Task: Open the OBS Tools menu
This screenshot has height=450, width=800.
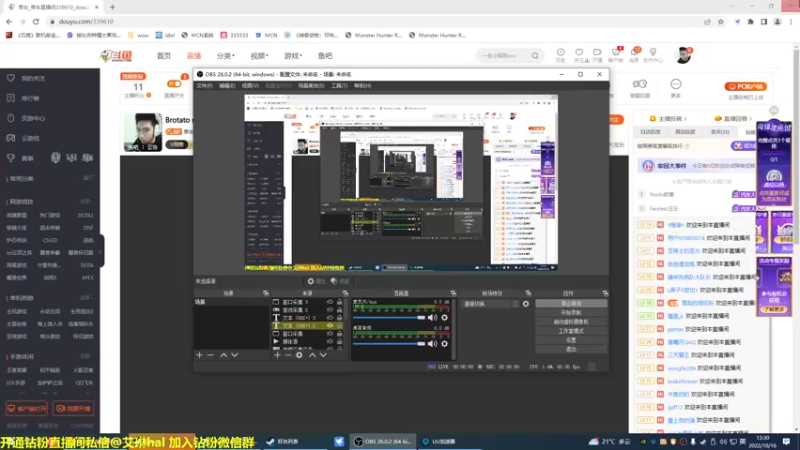Action: click(339, 86)
